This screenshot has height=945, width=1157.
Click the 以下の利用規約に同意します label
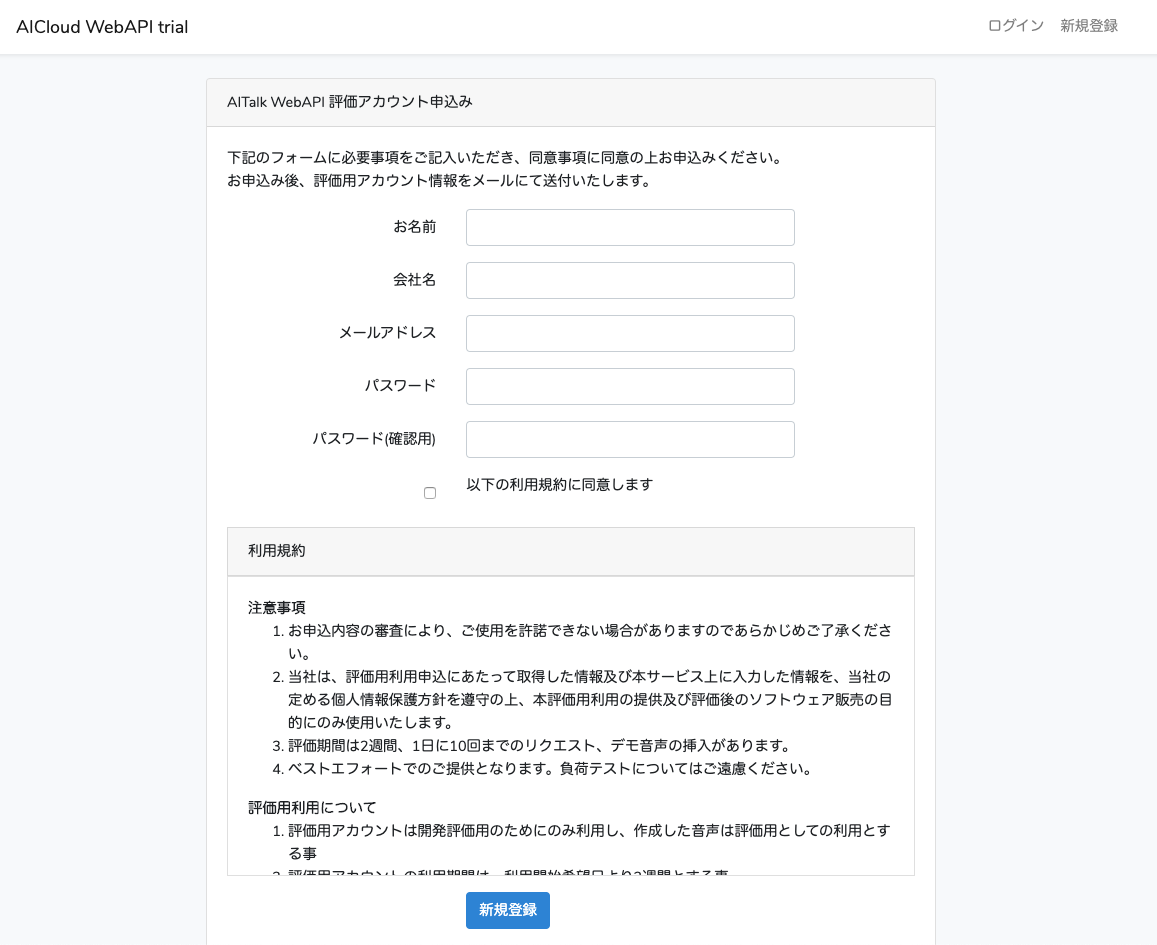(x=559, y=485)
